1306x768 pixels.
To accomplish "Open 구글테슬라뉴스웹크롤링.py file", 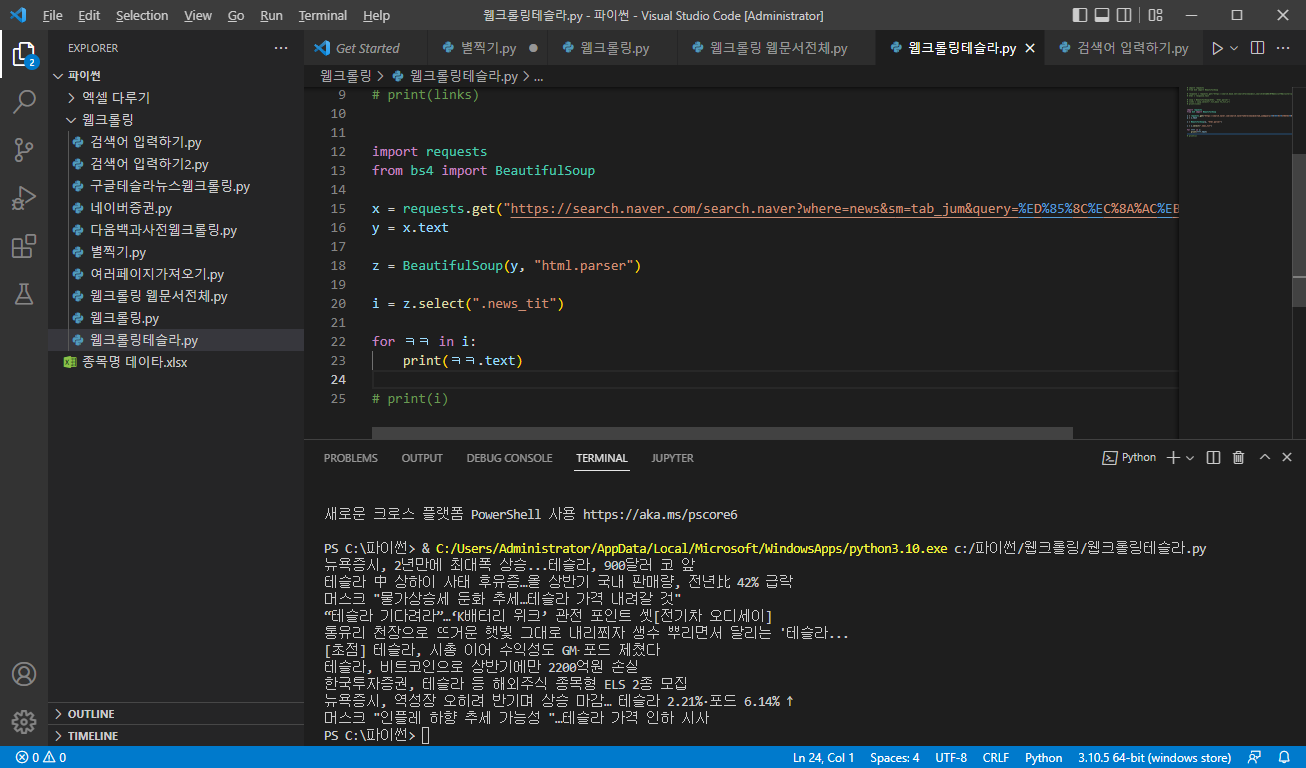I will click(x=176, y=186).
